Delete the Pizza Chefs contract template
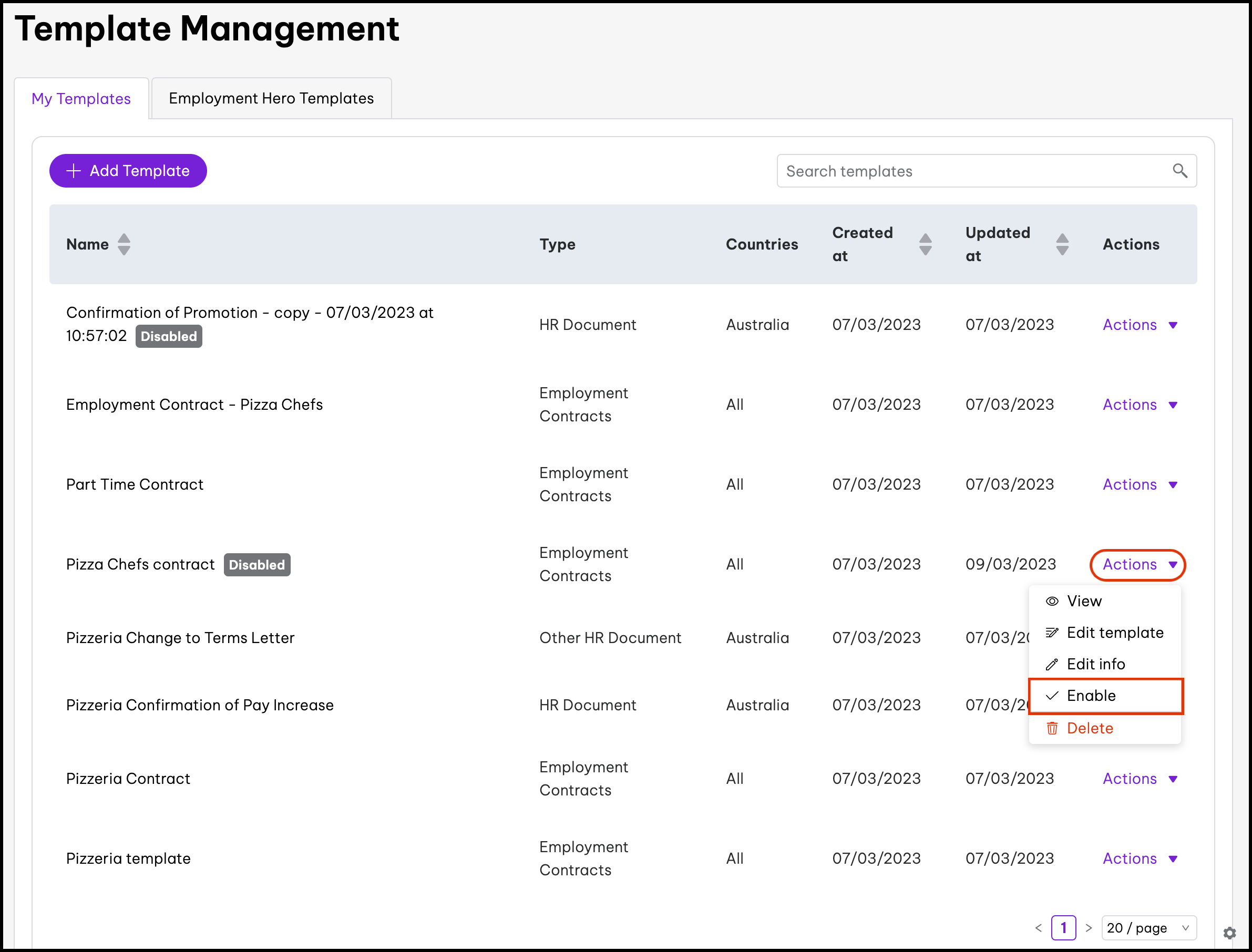This screenshot has height=952, width=1252. [1090, 728]
